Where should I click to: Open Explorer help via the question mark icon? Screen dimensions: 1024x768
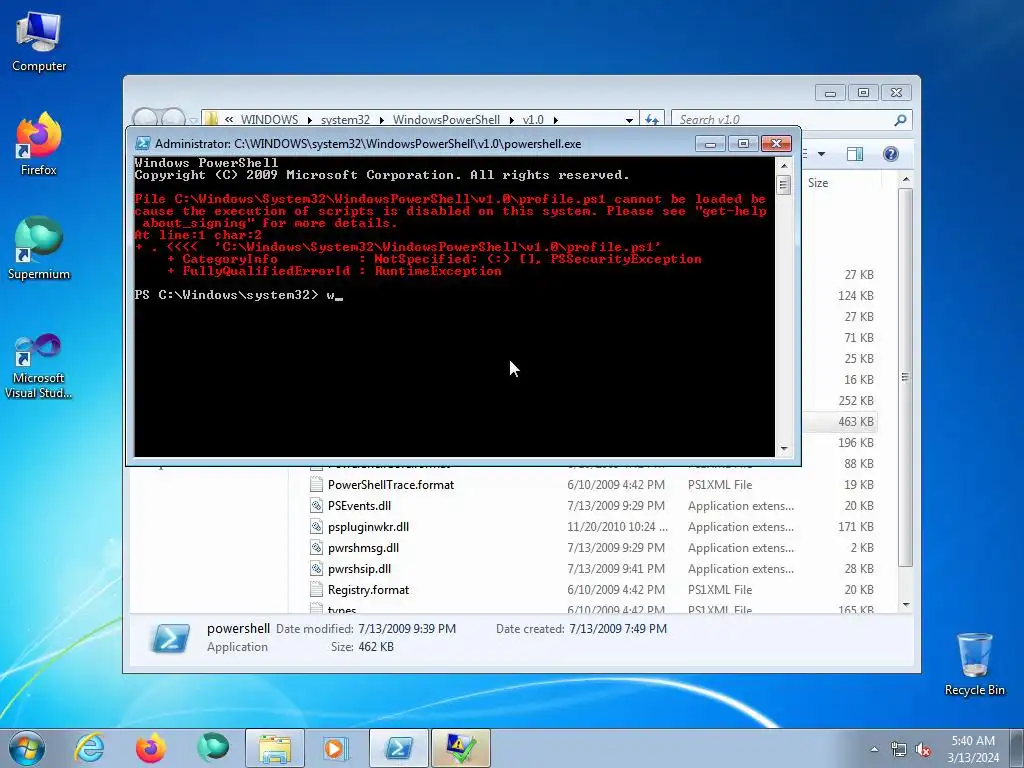point(890,154)
